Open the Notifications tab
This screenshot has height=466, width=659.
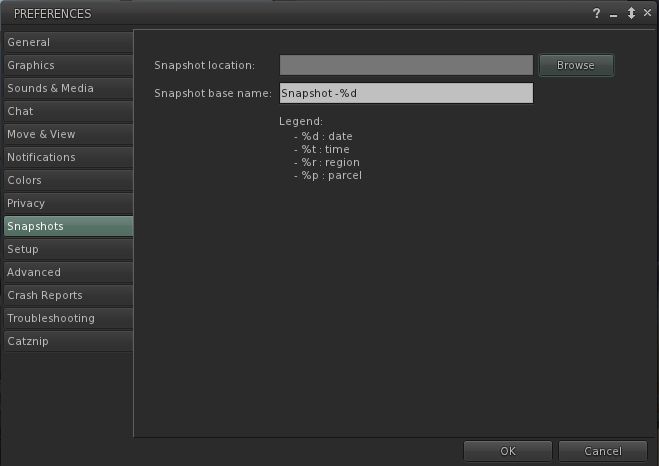click(67, 157)
